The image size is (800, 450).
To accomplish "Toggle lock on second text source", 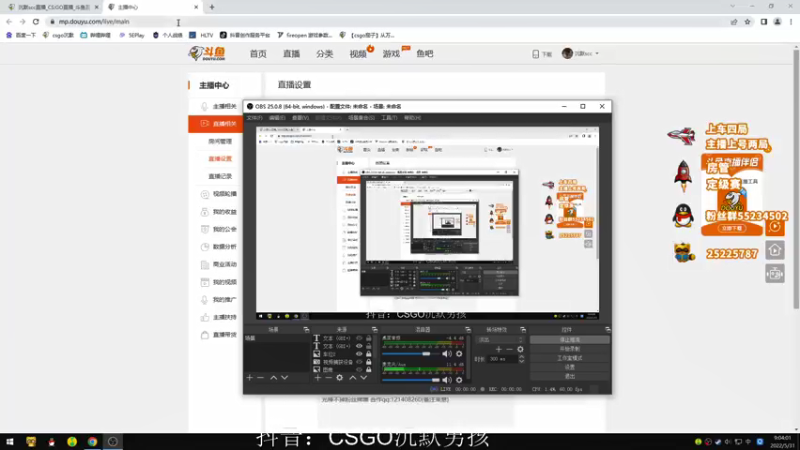I will [x=368, y=346].
